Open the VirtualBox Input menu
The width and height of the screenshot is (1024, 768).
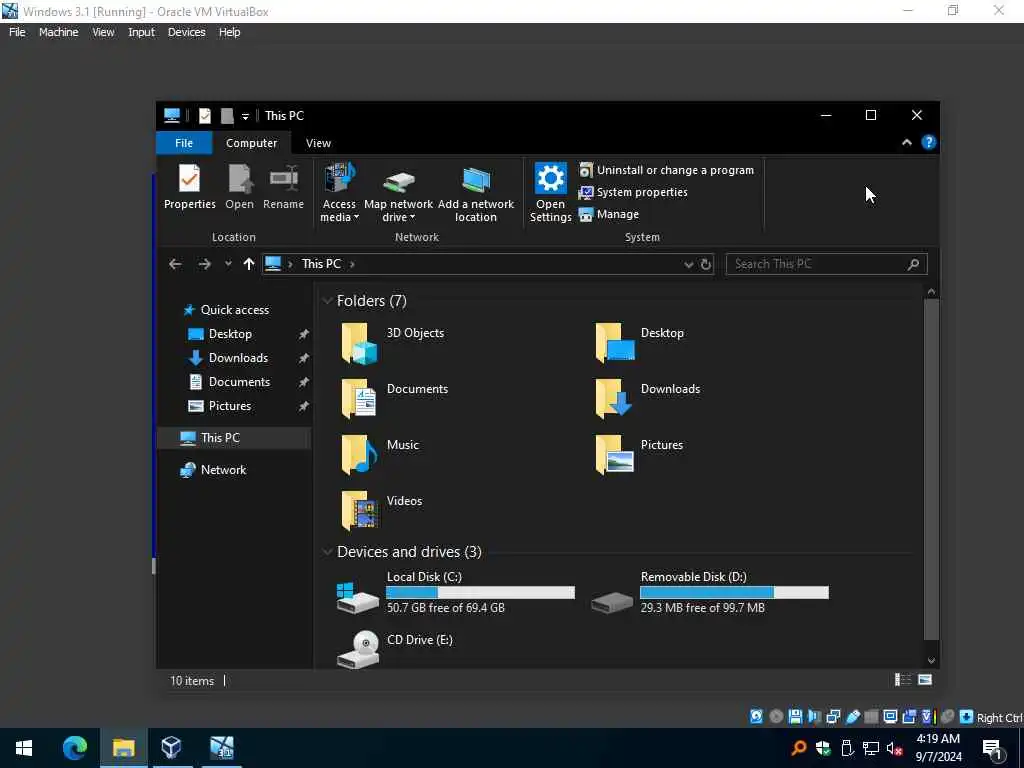tap(141, 32)
